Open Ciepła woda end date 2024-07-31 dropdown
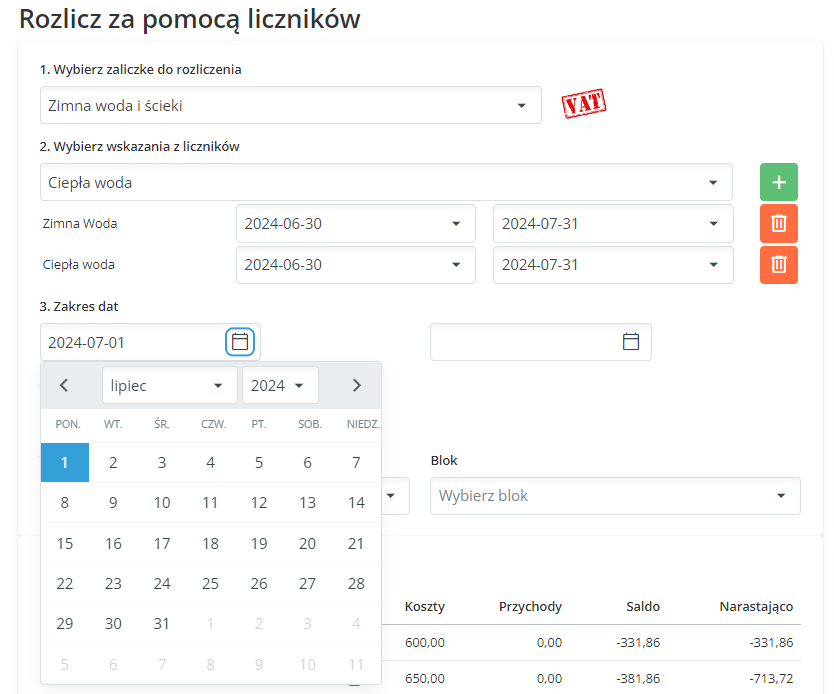The height and width of the screenshot is (694, 834). [612, 265]
